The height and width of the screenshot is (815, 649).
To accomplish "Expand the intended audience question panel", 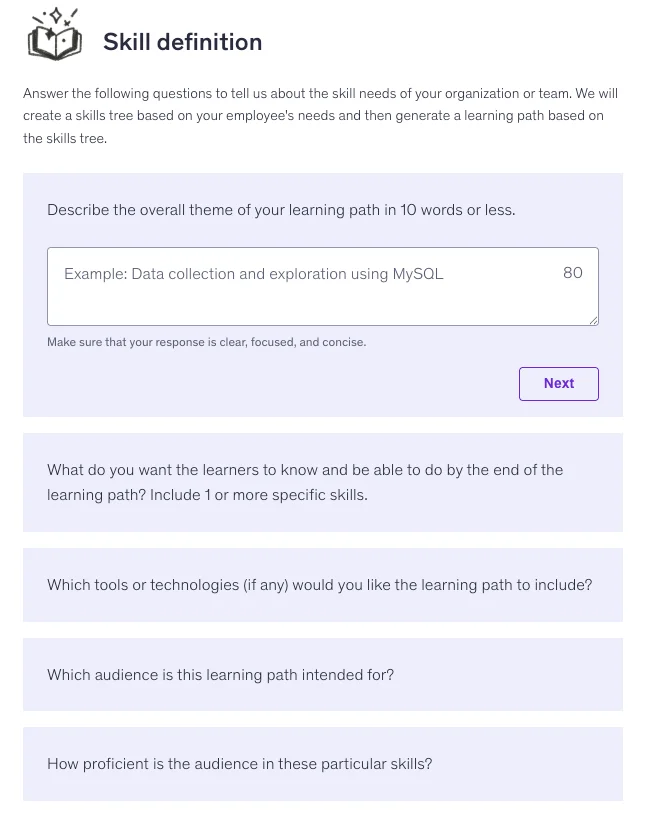I will pyautogui.click(x=322, y=675).
